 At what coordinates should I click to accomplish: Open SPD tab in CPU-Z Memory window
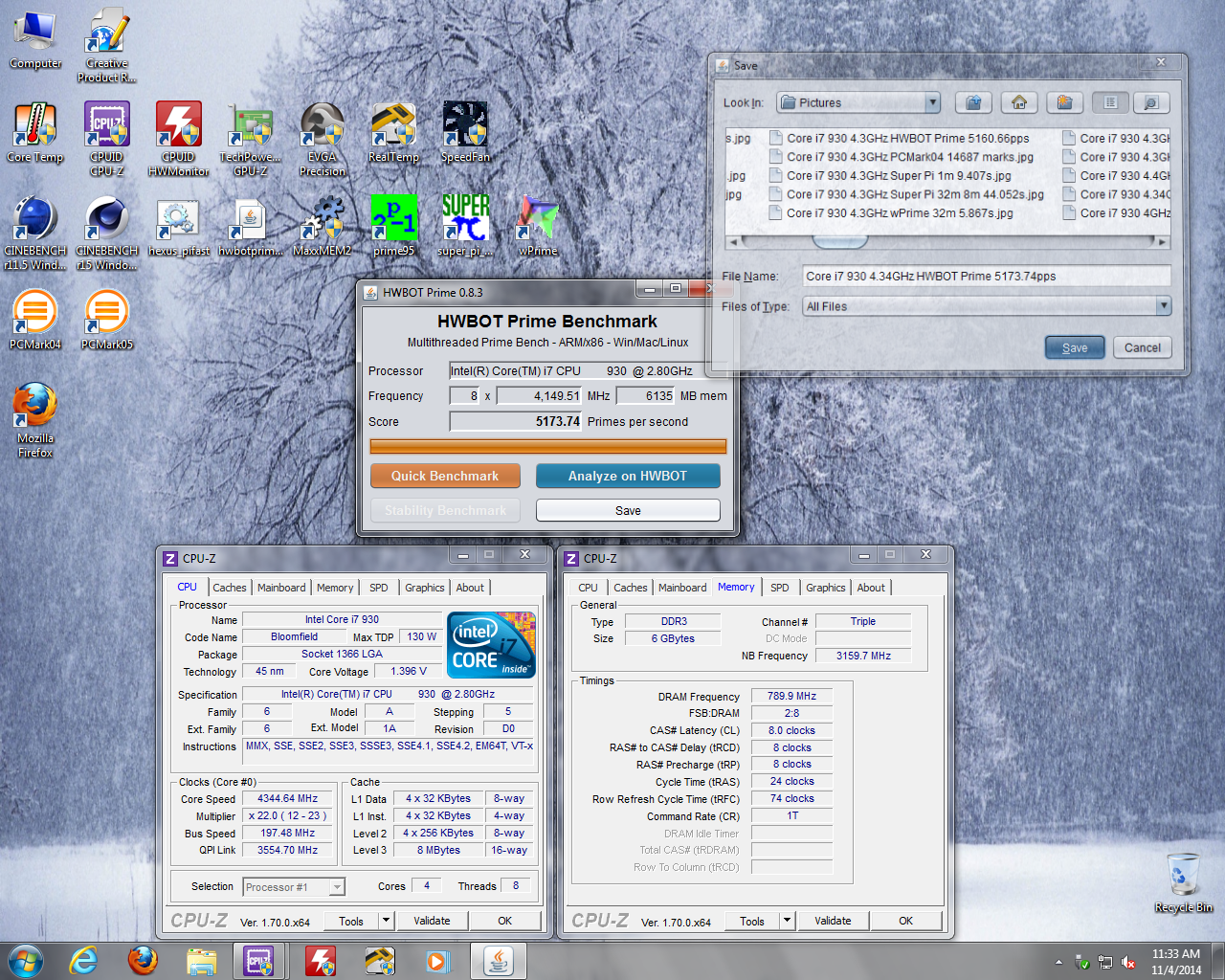tap(780, 588)
